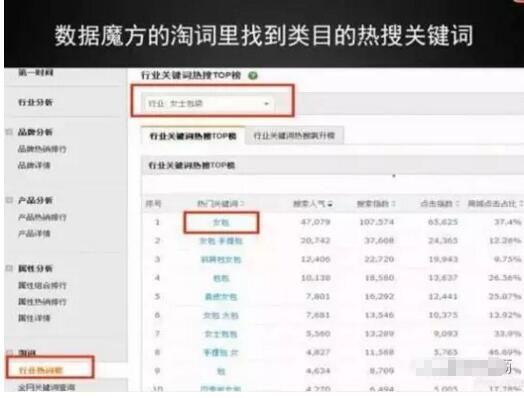Open 属性组合排行 in the sidebar
Viewport: 524px width, 398px height.
pos(42,285)
